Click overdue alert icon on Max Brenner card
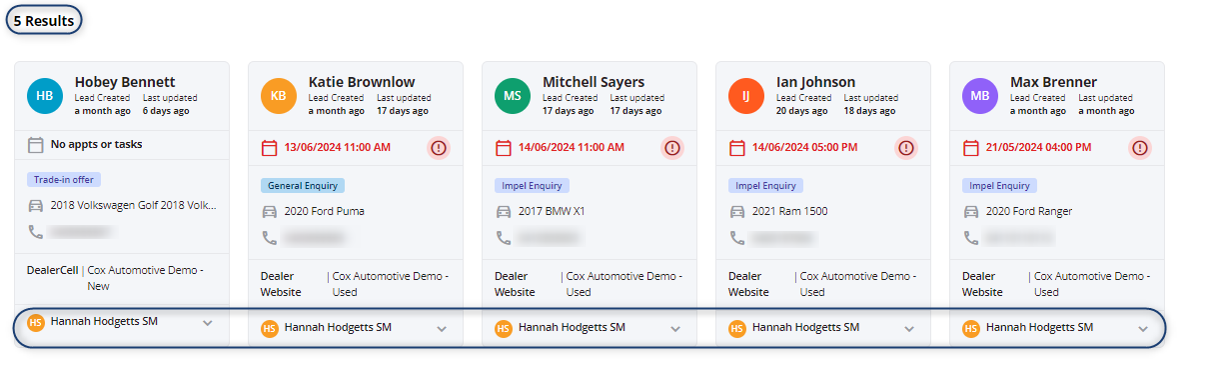This screenshot has height=365, width=1207. click(x=1140, y=148)
